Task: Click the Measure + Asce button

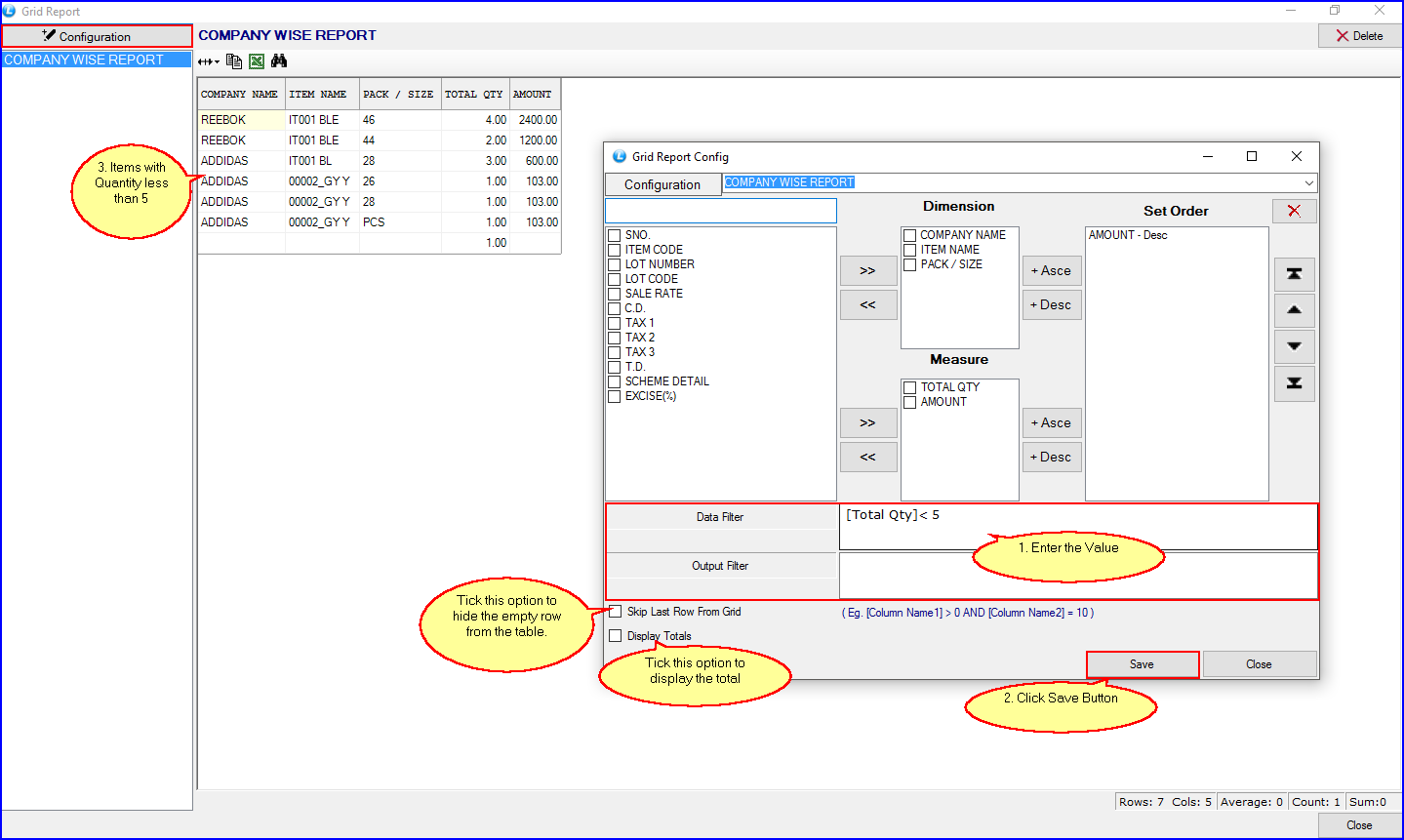Action: (x=1051, y=422)
